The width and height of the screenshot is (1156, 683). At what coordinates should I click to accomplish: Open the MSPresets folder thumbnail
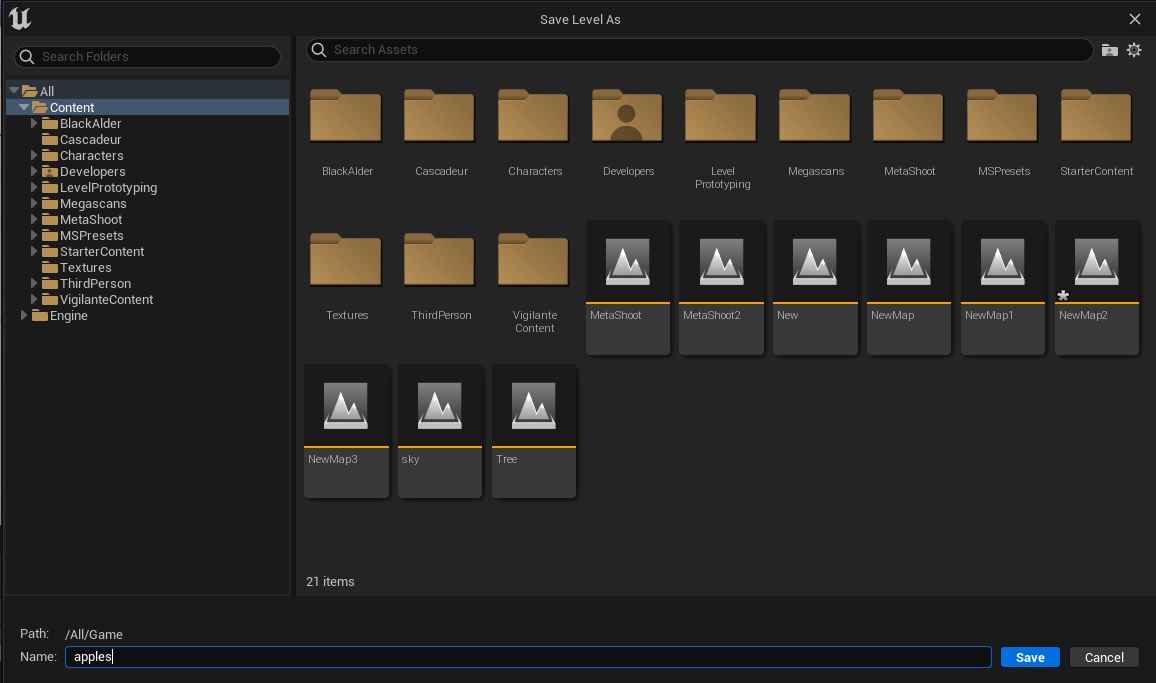1003,116
